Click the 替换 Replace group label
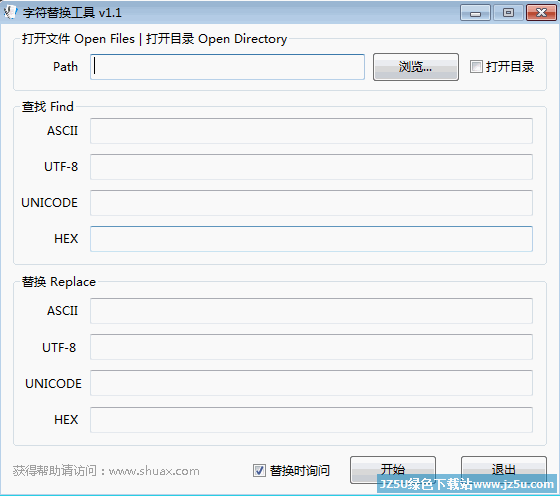Screen dimensions: 560x496 tap(59, 282)
